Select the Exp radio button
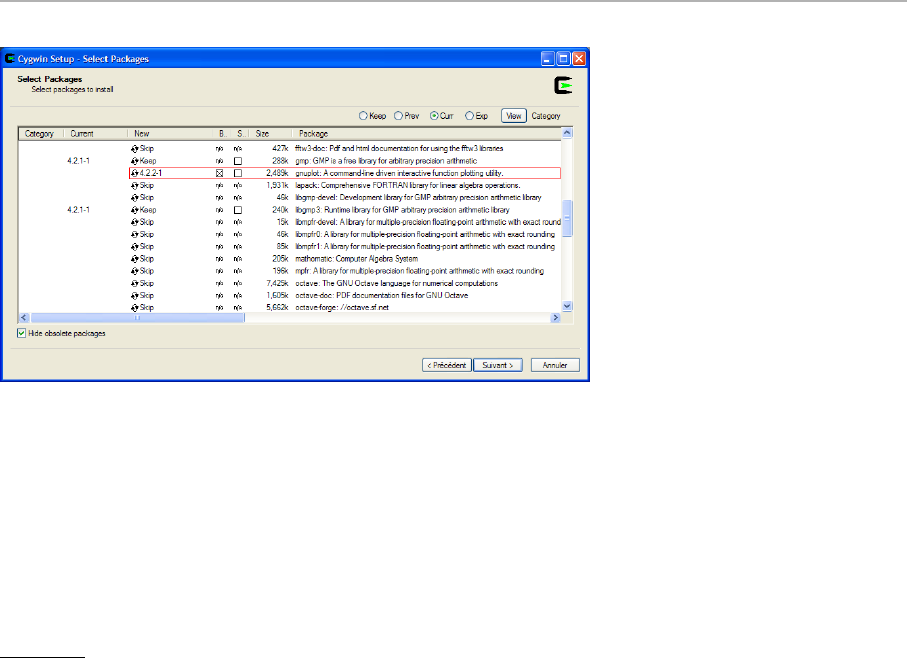907x658 pixels. coord(469,116)
